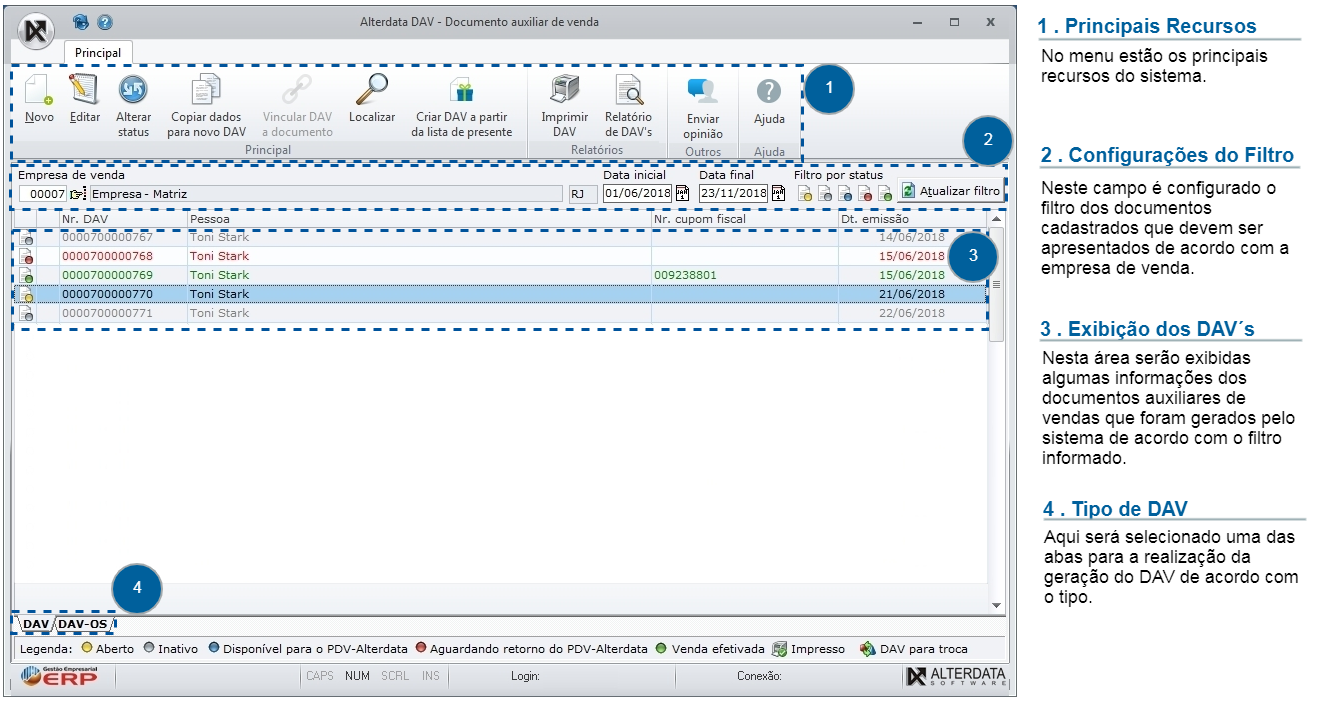Click the Enviar opinião icon
1330x717 pixels.
click(703, 92)
